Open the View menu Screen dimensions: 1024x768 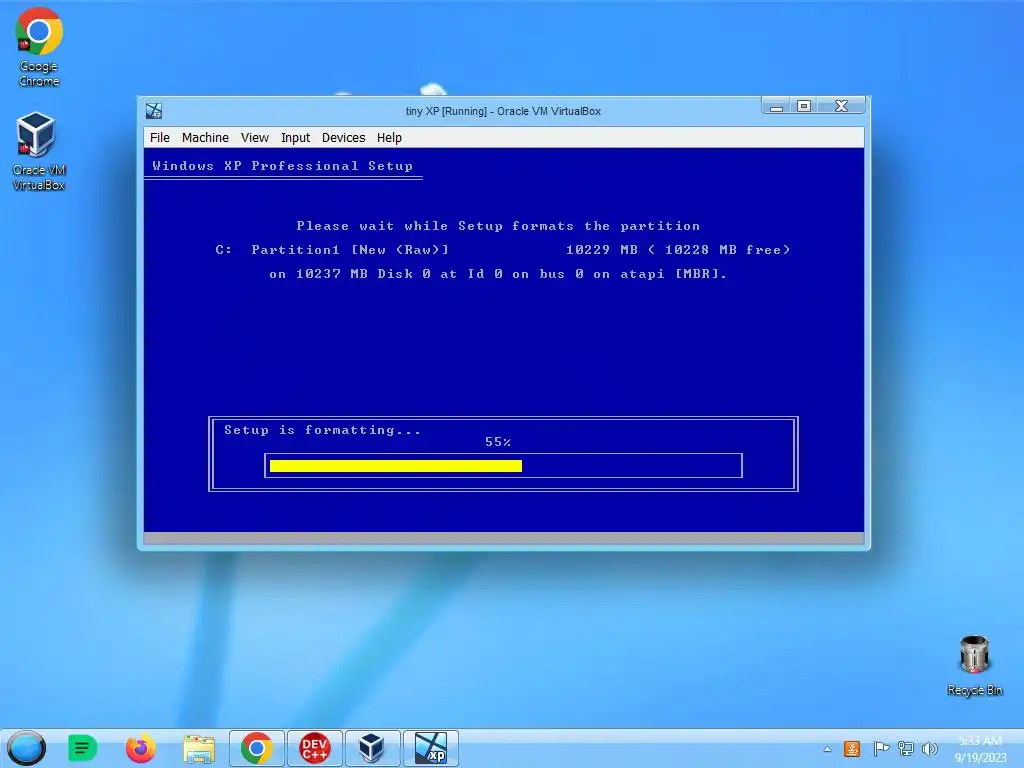255,137
